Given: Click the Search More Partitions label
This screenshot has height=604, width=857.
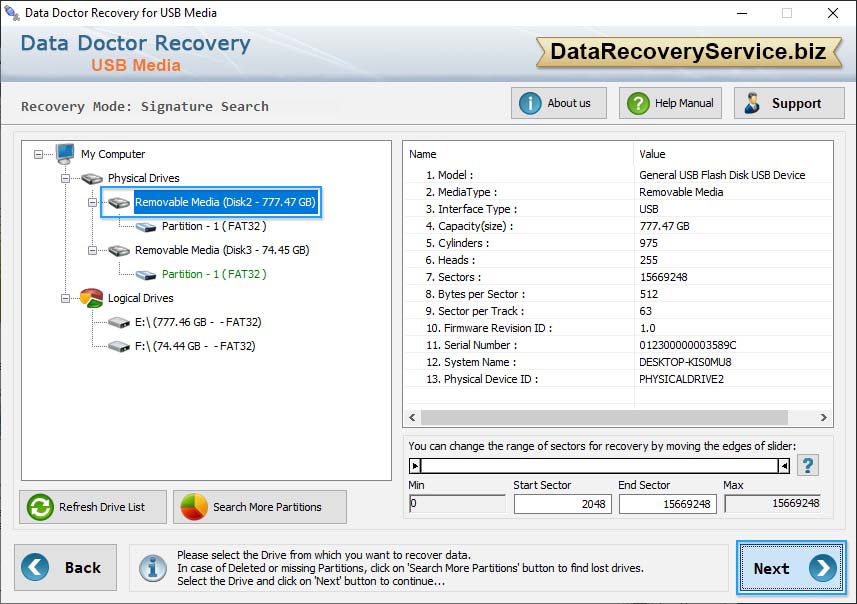Looking at the screenshot, I should pos(267,507).
